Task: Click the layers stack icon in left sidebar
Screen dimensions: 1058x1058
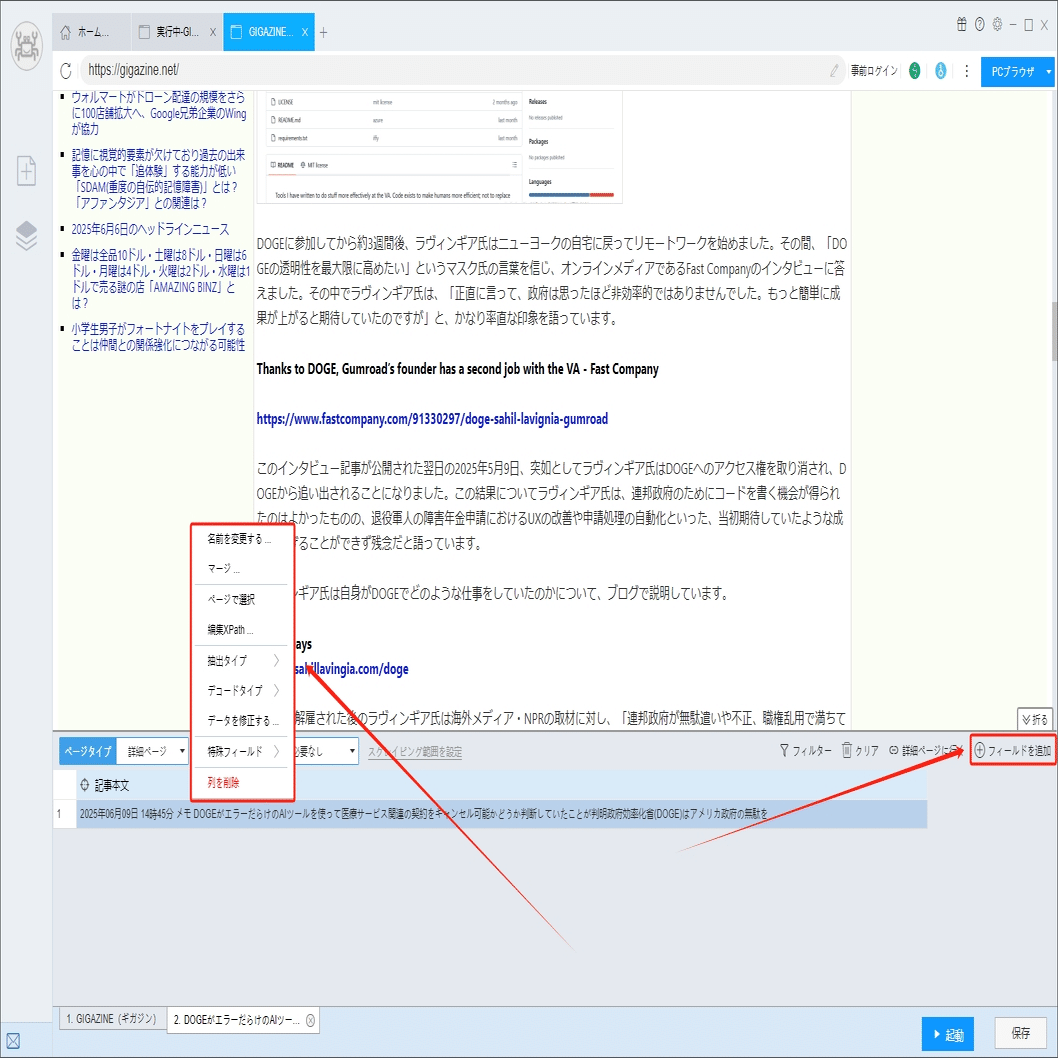Action: pos(26,235)
